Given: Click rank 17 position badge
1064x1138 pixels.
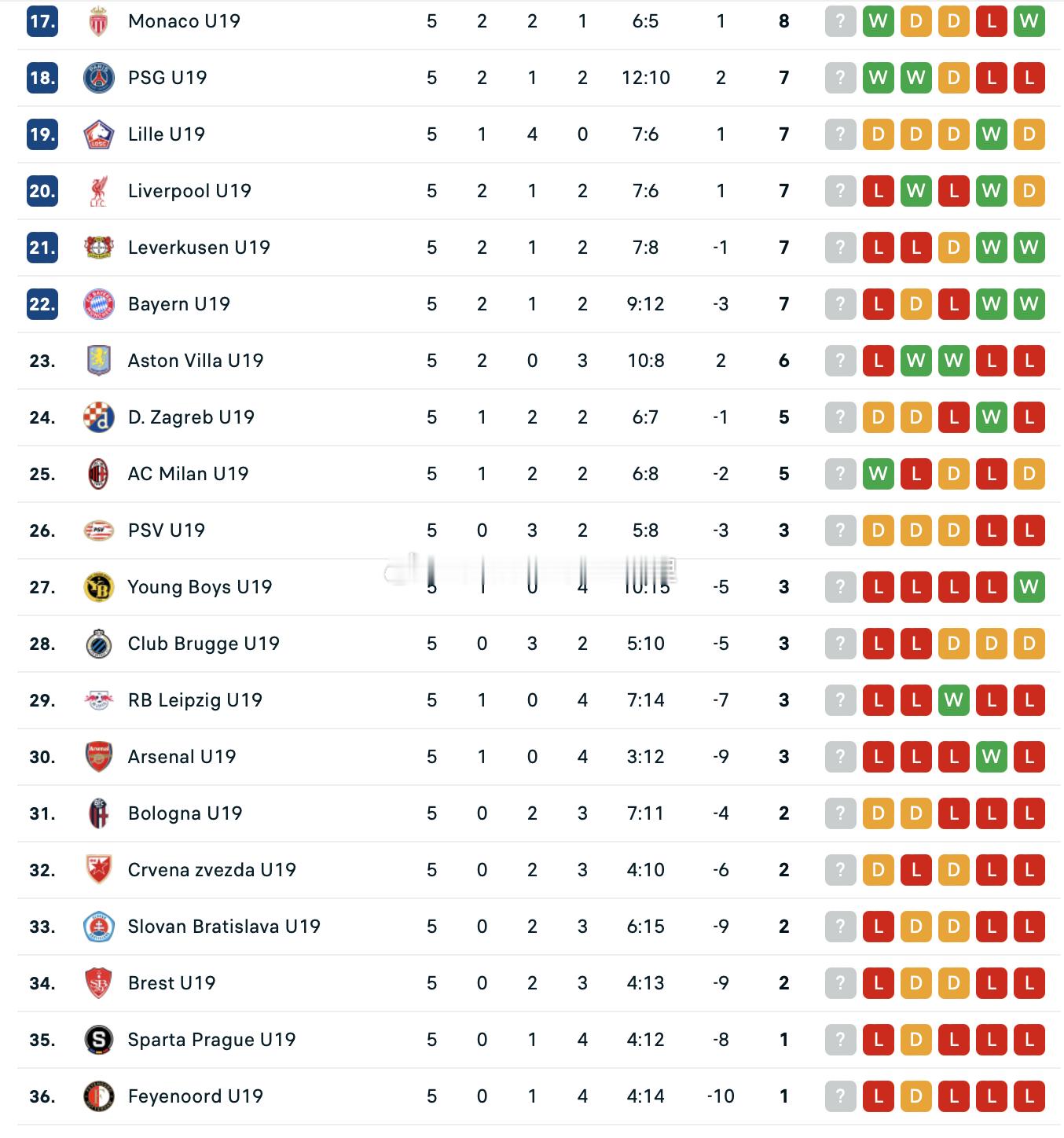Looking at the screenshot, I should pyautogui.click(x=42, y=21).
